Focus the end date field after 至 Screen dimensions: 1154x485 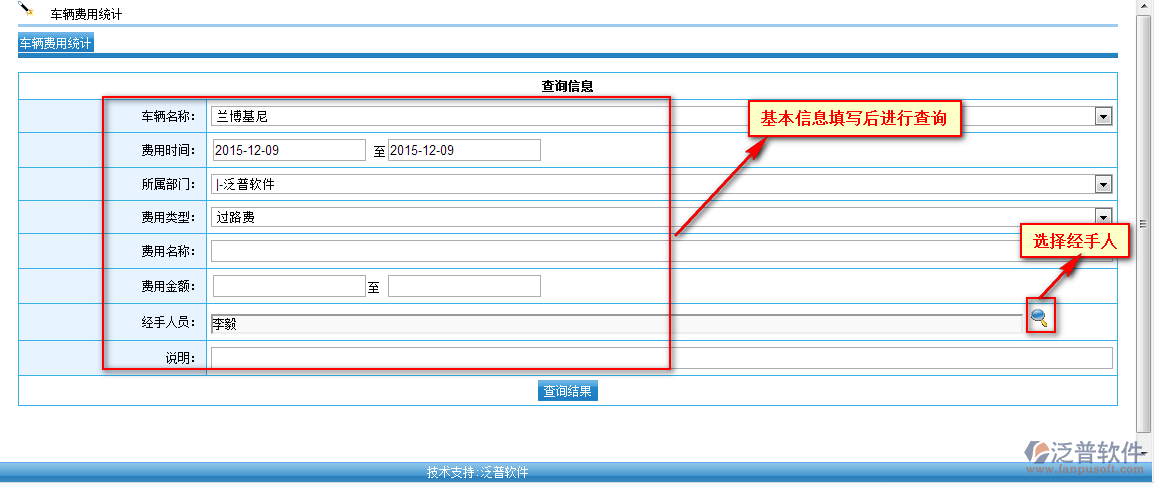coord(464,150)
